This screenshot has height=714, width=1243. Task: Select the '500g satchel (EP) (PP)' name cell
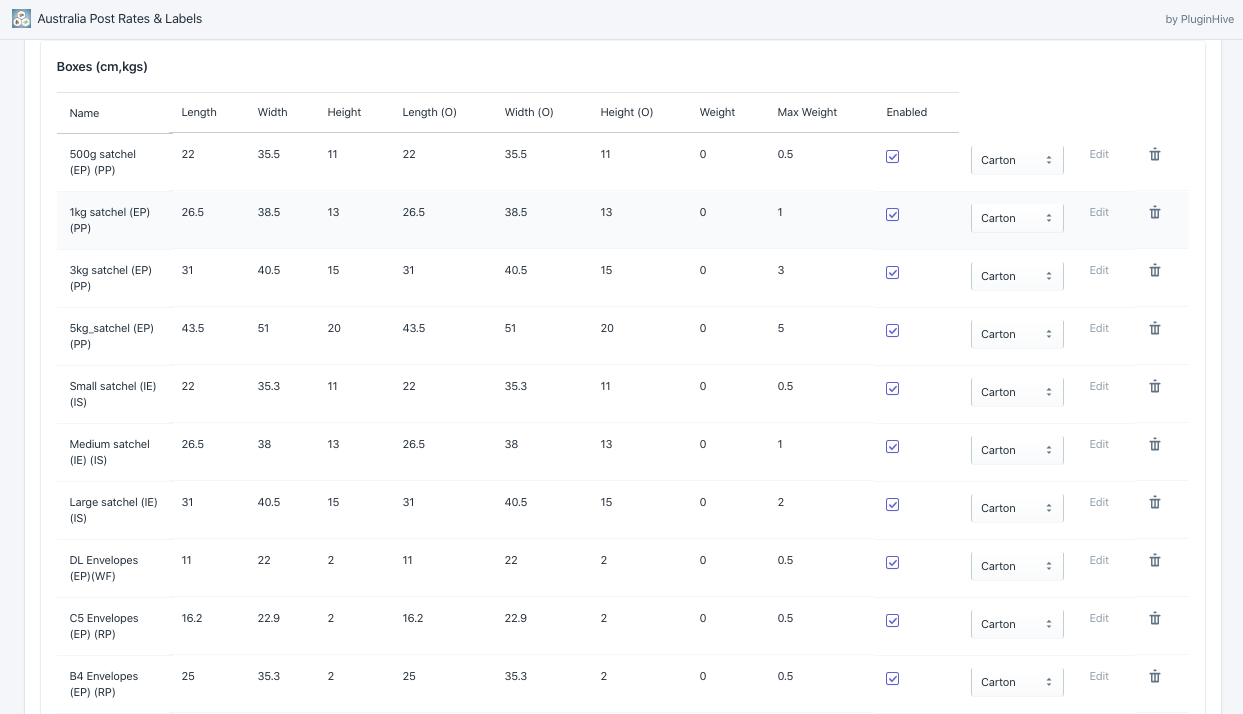tap(103, 162)
